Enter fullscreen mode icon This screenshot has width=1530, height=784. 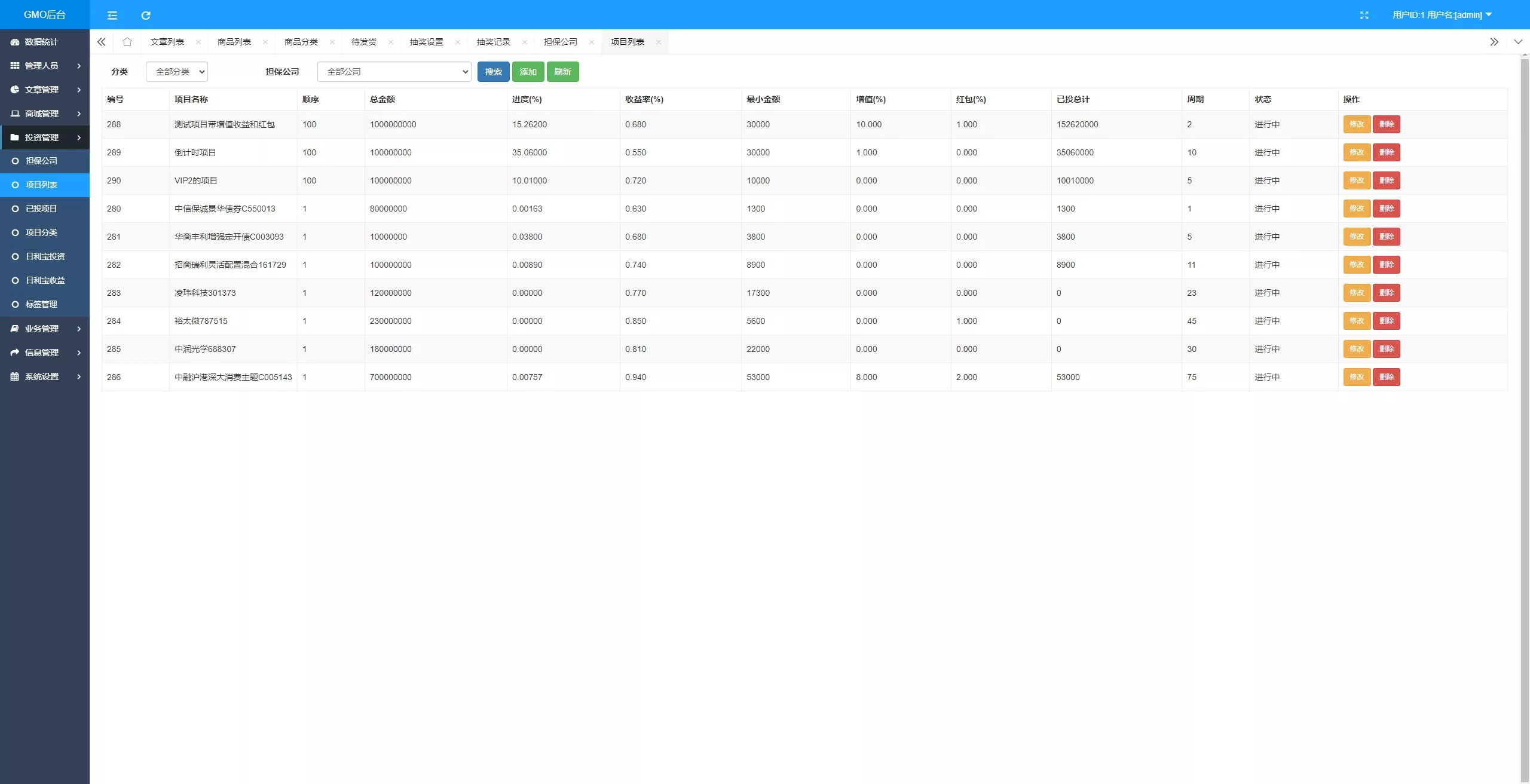(1364, 15)
